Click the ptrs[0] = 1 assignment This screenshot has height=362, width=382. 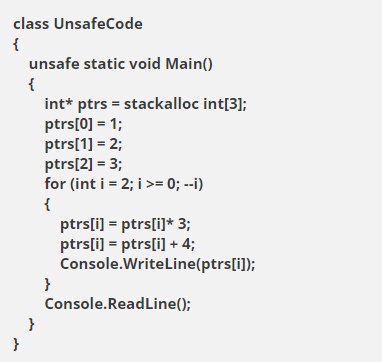[84, 124]
